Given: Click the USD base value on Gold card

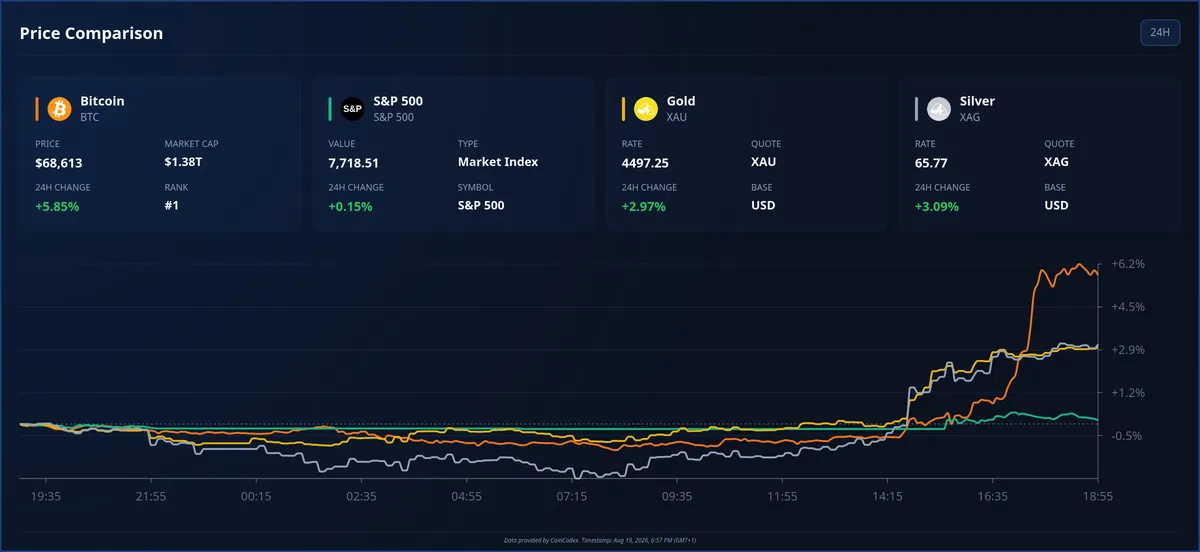Looking at the screenshot, I should [763, 206].
